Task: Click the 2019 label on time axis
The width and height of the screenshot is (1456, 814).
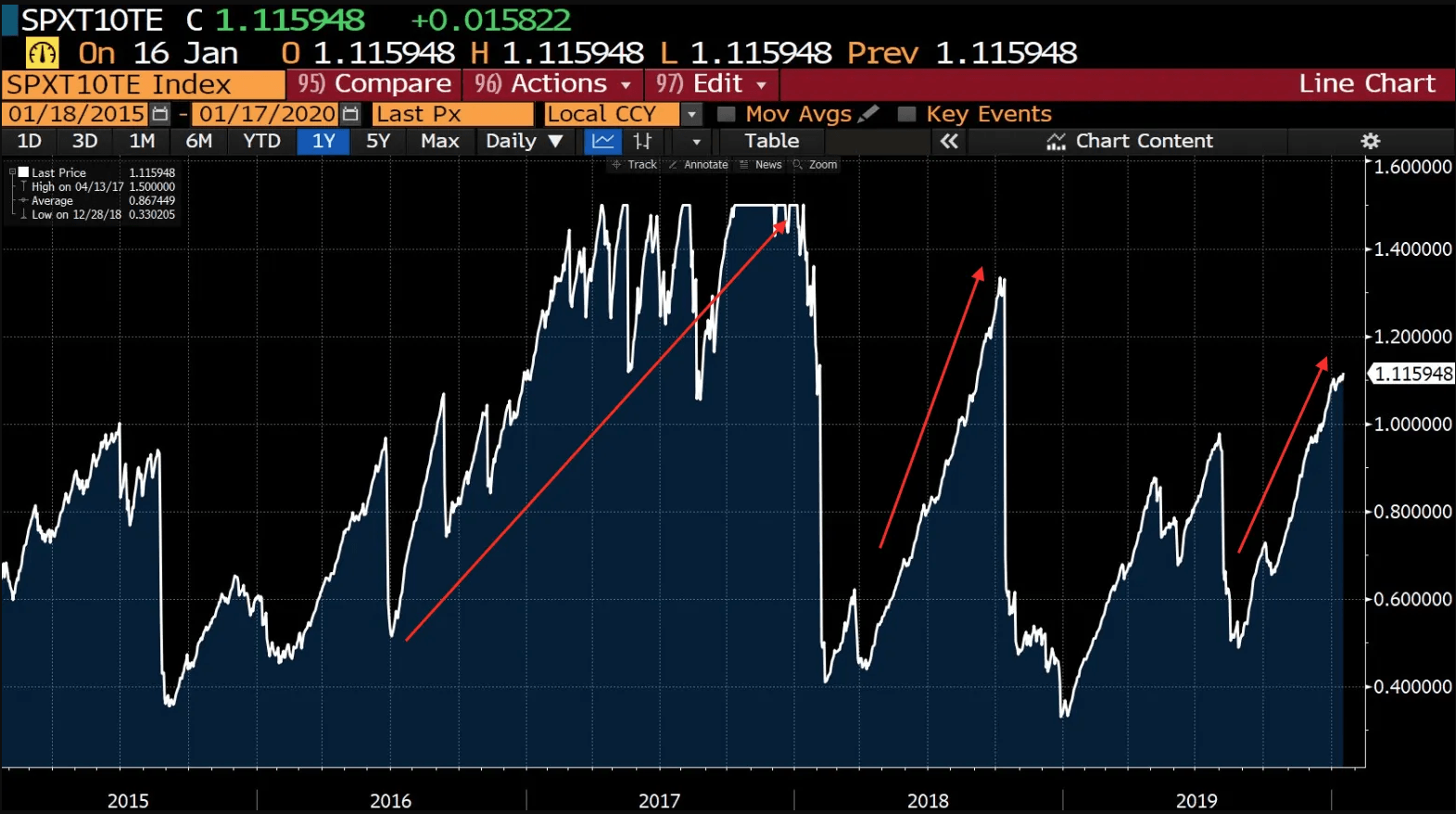Action: (x=1196, y=801)
